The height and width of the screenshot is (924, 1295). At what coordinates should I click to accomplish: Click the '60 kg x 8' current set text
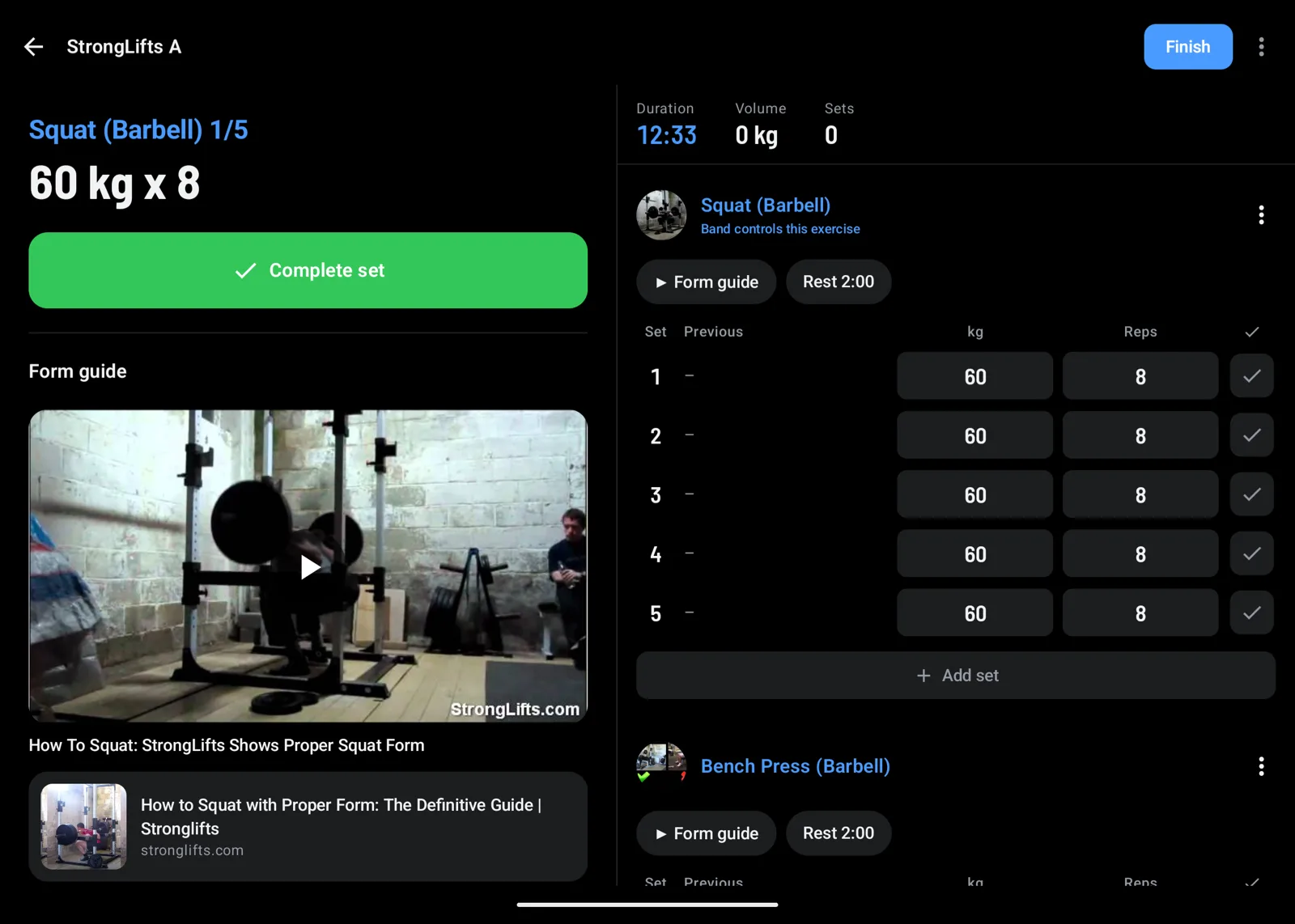114,184
